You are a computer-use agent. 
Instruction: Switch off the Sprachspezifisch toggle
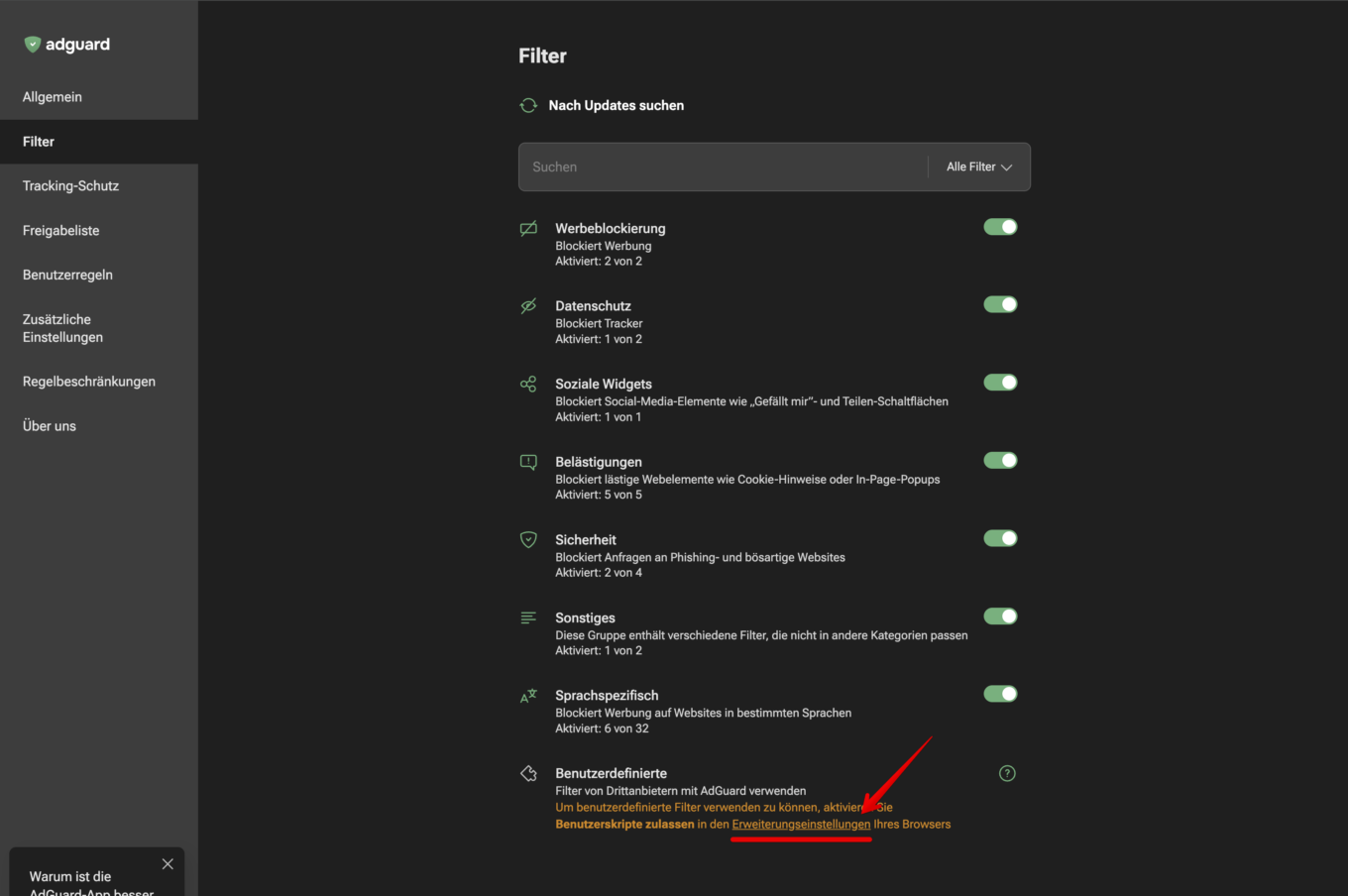[x=1000, y=694]
